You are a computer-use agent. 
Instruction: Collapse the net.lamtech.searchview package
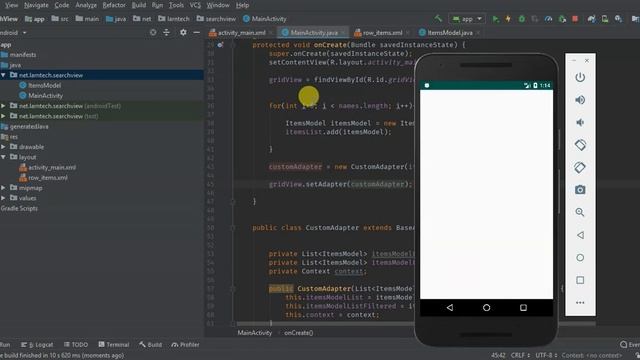(x=3, y=75)
